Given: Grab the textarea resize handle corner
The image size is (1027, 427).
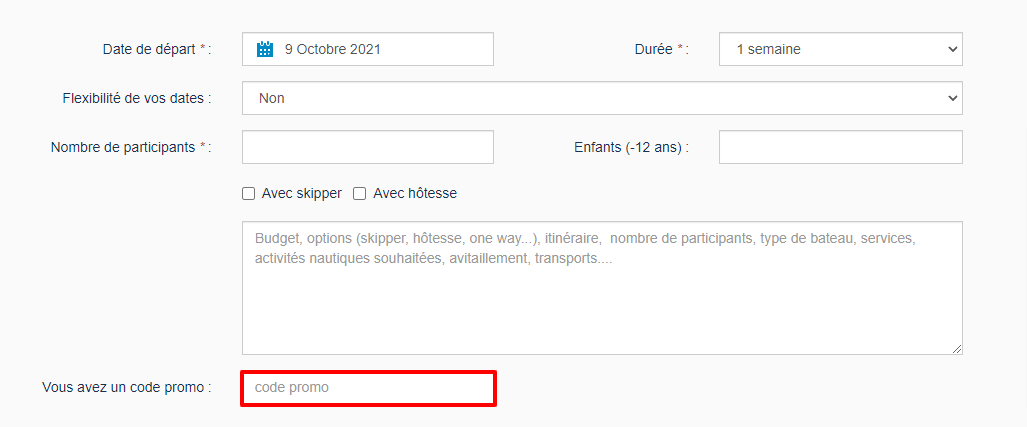Looking at the screenshot, I should click(957, 349).
